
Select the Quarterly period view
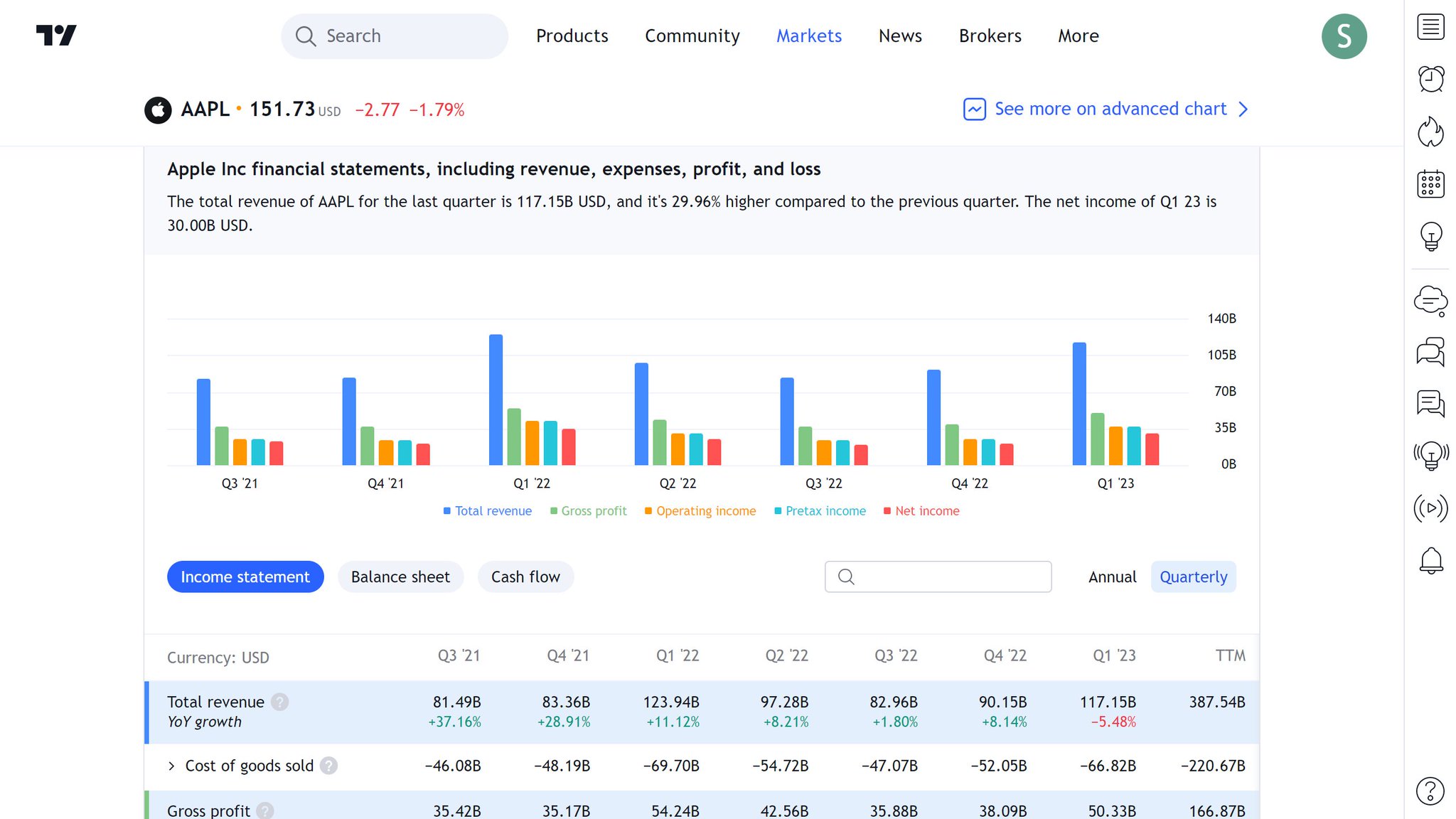pyautogui.click(x=1193, y=577)
